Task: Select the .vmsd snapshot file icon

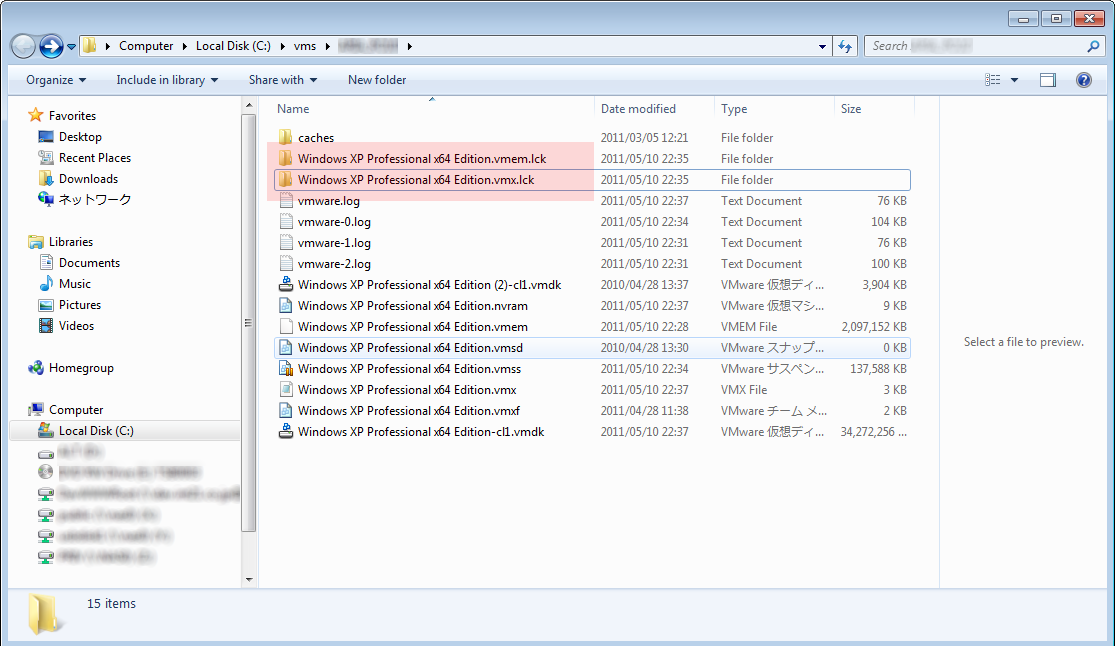Action: pyautogui.click(x=286, y=348)
